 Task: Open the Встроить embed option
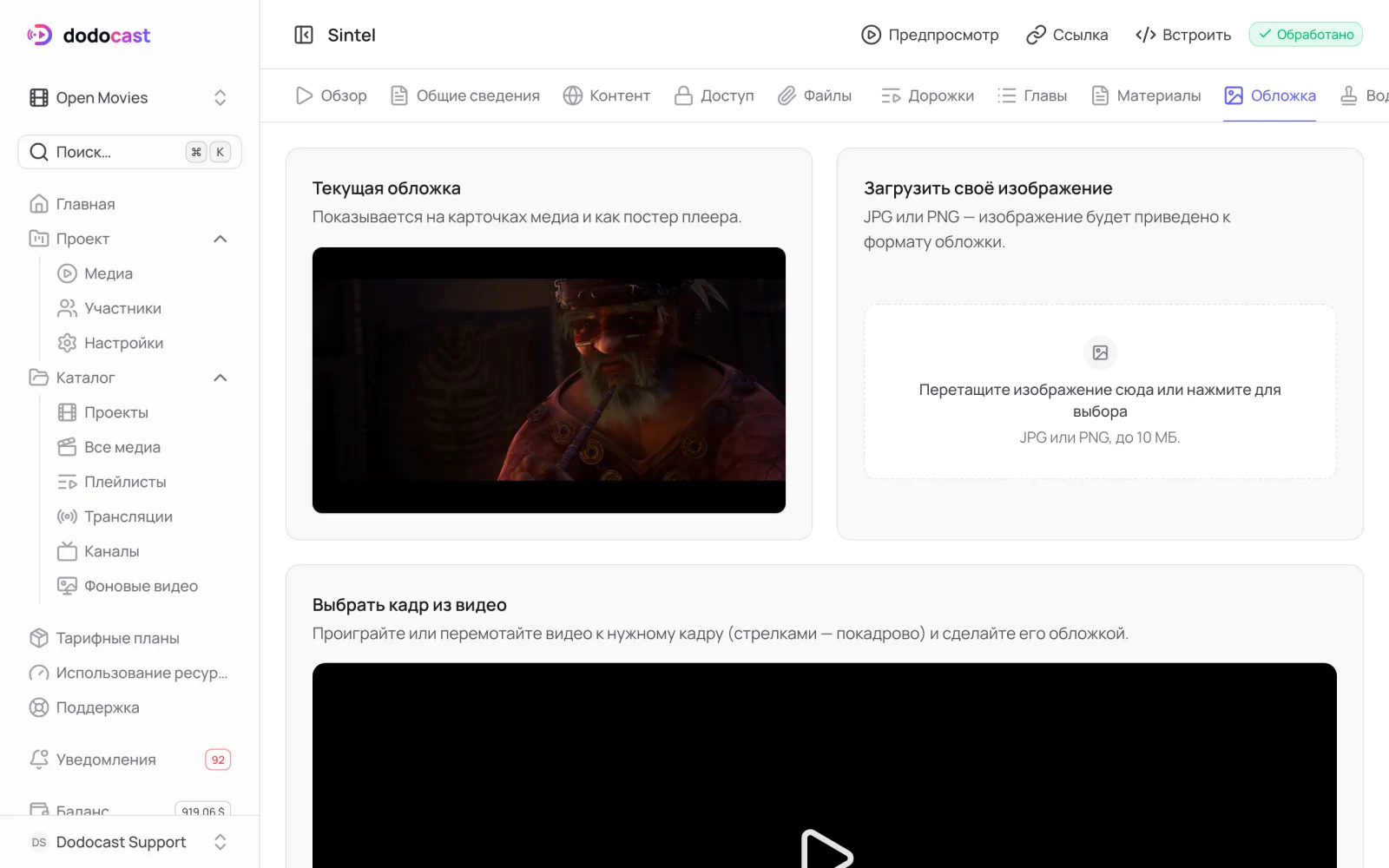click(x=1183, y=35)
